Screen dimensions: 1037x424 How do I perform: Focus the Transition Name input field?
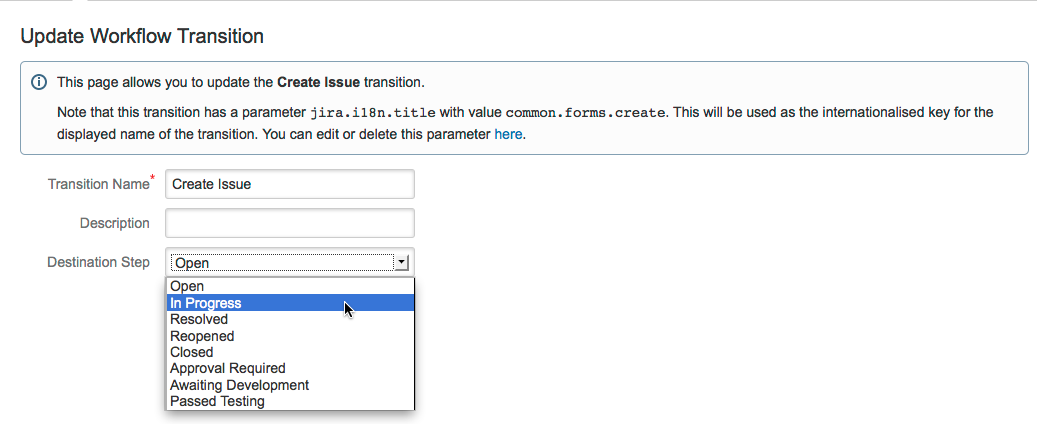[x=289, y=184]
